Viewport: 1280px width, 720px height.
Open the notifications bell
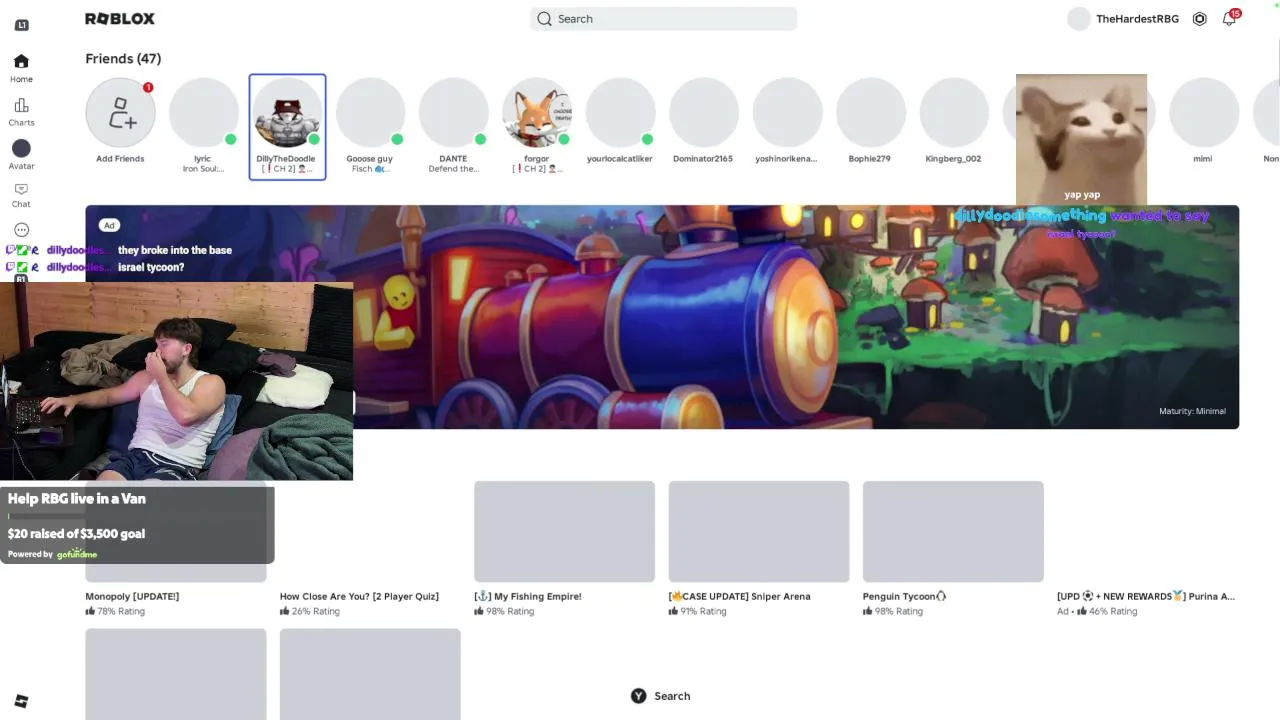point(1229,19)
